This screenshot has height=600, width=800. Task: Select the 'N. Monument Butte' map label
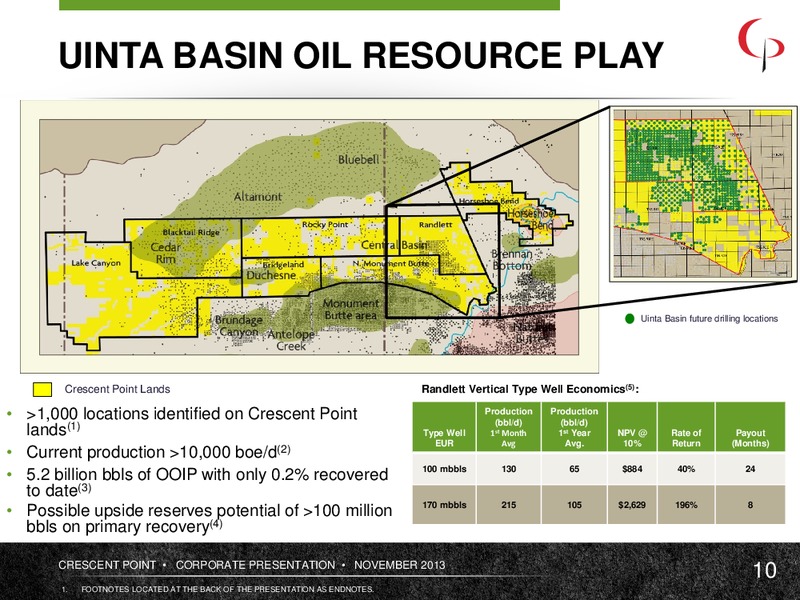391,263
